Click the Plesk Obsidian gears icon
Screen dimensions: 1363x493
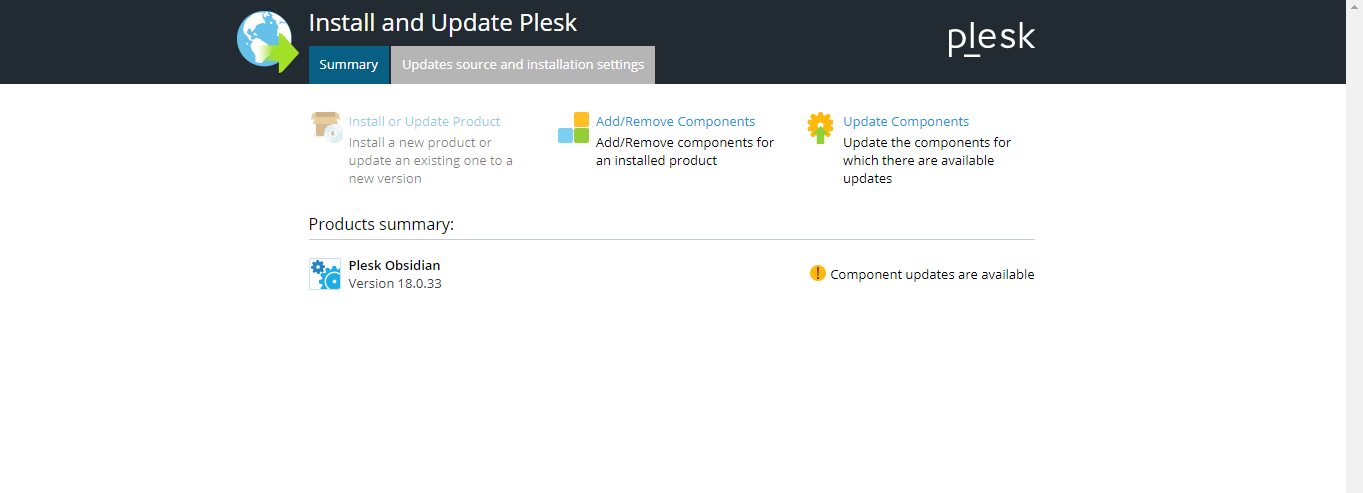[x=325, y=274]
